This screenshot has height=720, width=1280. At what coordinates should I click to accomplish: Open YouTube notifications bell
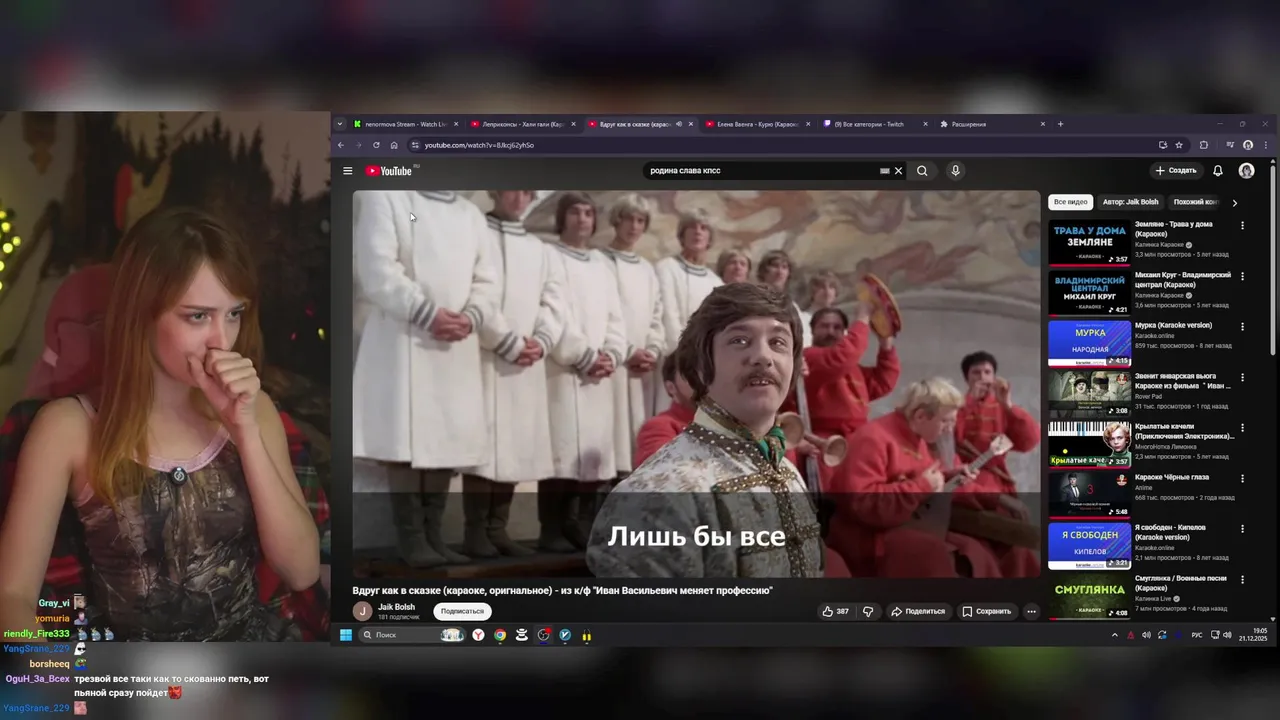pos(1217,171)
